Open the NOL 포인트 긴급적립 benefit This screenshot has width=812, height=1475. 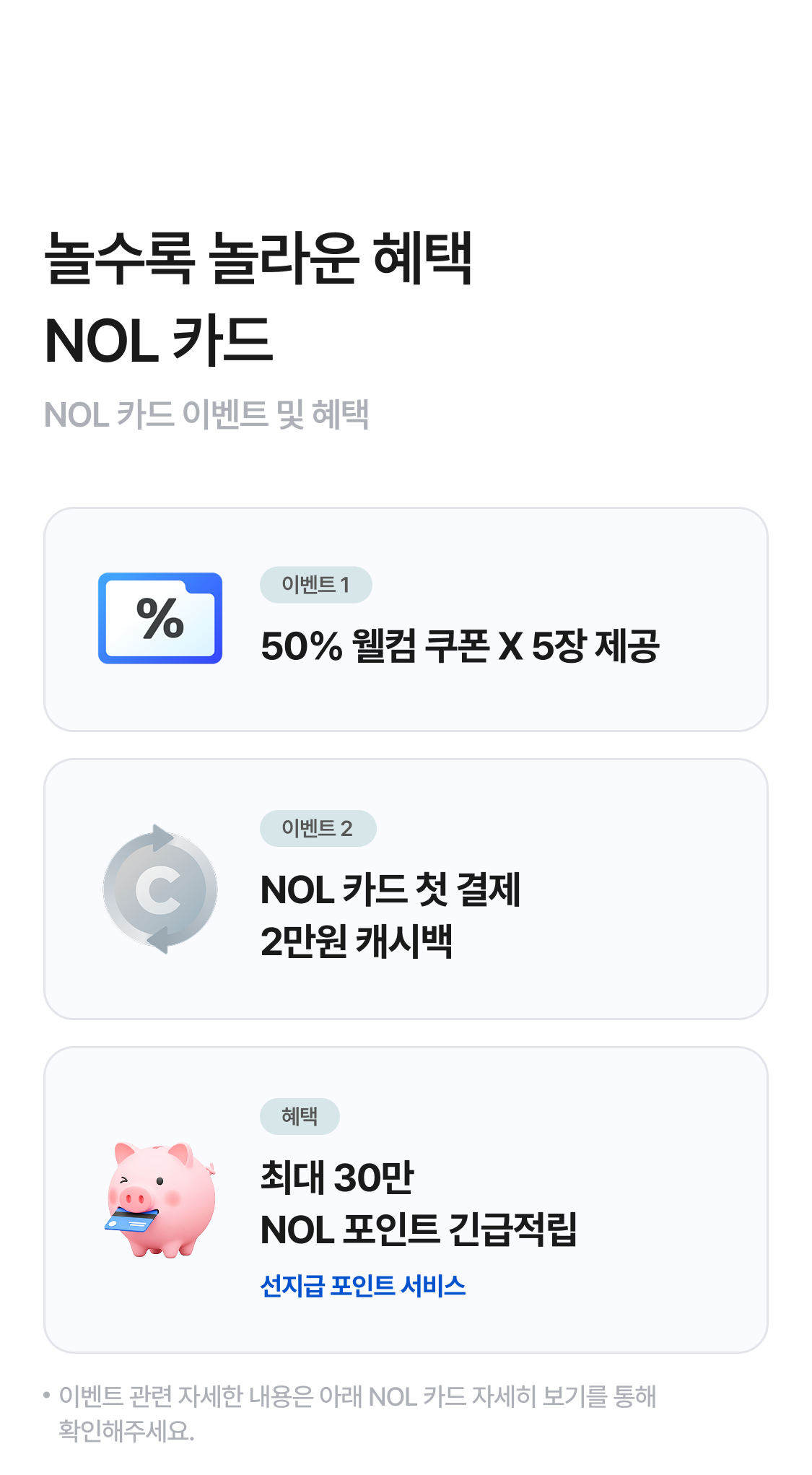[419, 1230]
